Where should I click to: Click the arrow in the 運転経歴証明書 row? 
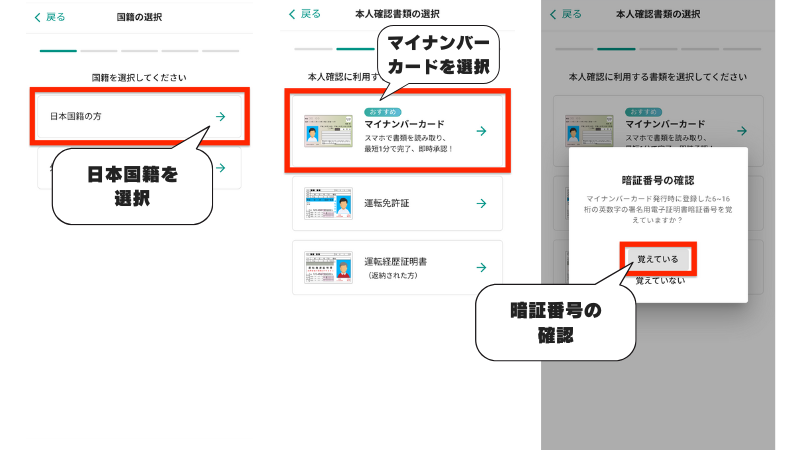click(x=481, y=267)
